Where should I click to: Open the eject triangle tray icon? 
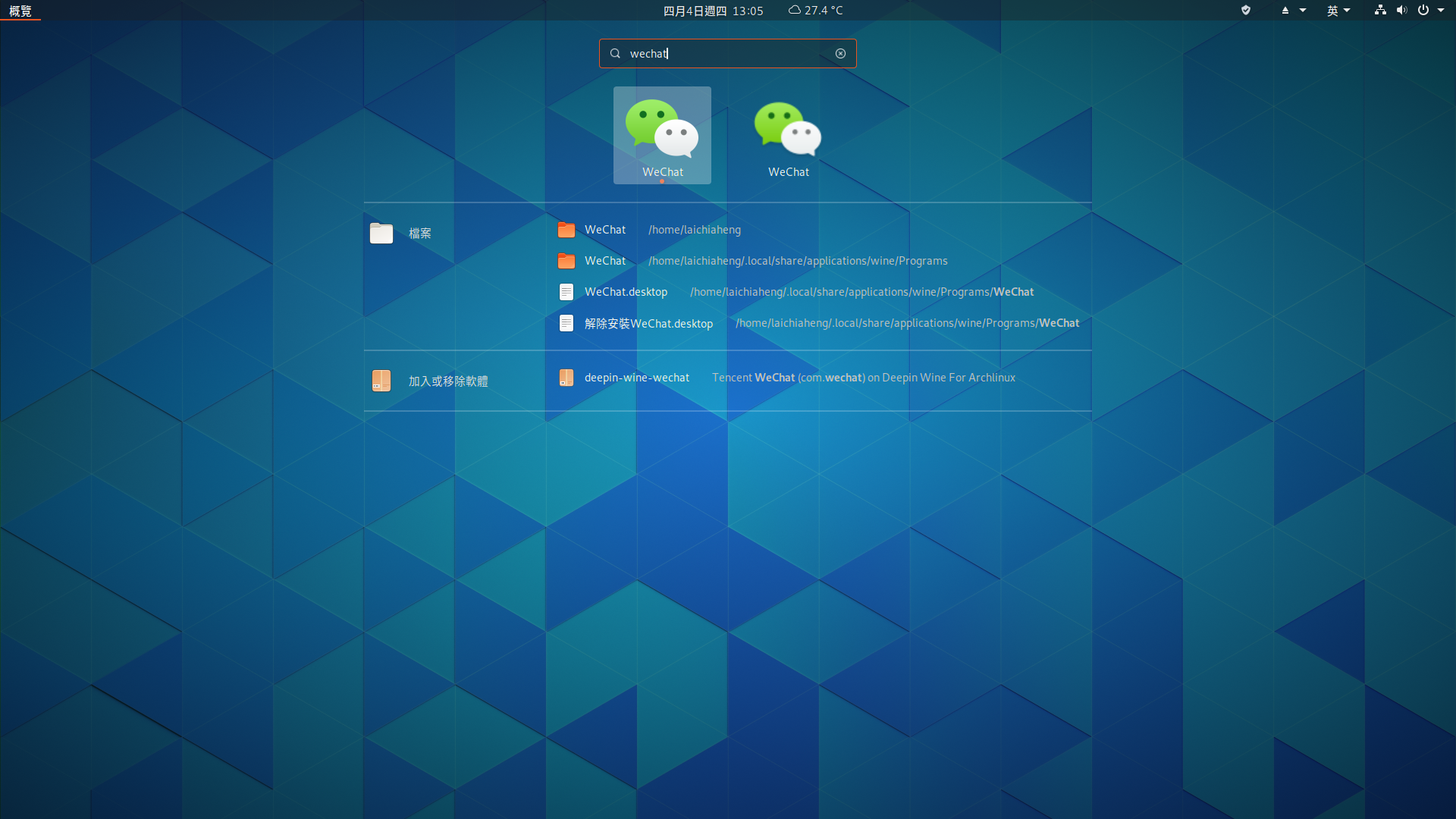tap(1285, 11)
